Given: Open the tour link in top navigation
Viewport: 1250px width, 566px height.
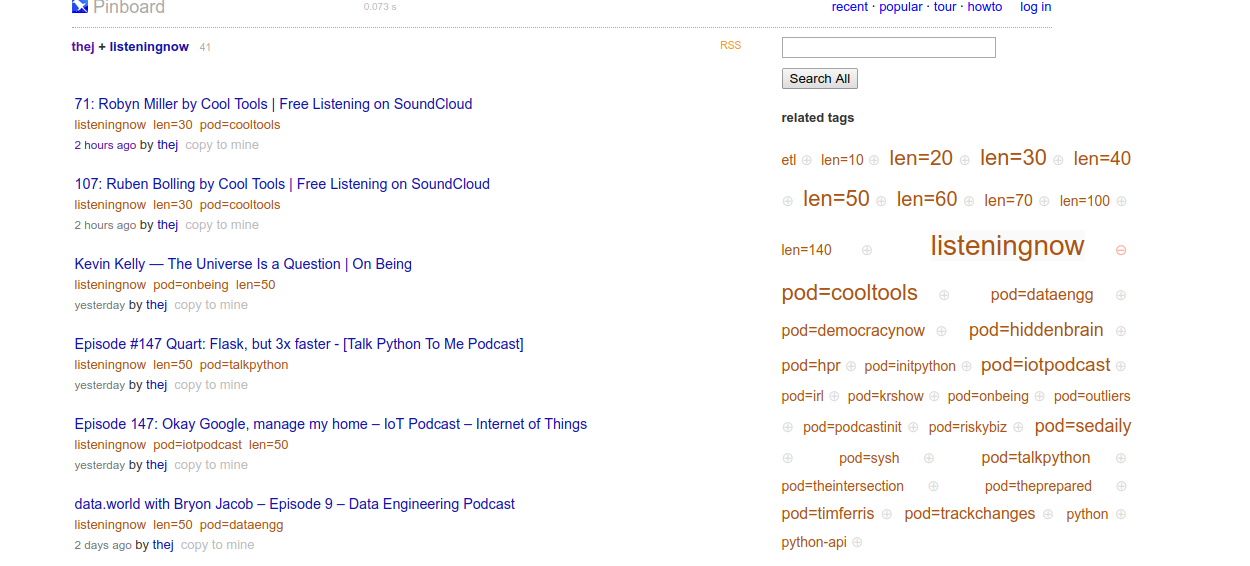Looking at the screenshot, I should coord(945,7).
